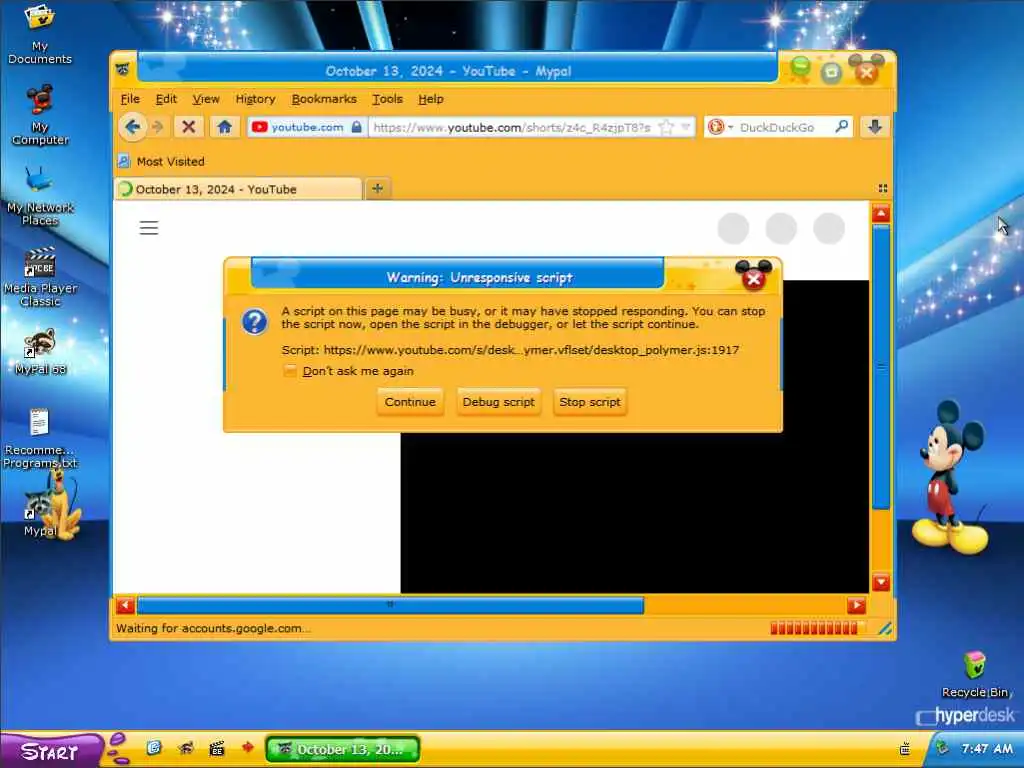This screenshot has width=1024, height=768.
Task: Launch Media Player Classic from desktop
Action: 40,277
